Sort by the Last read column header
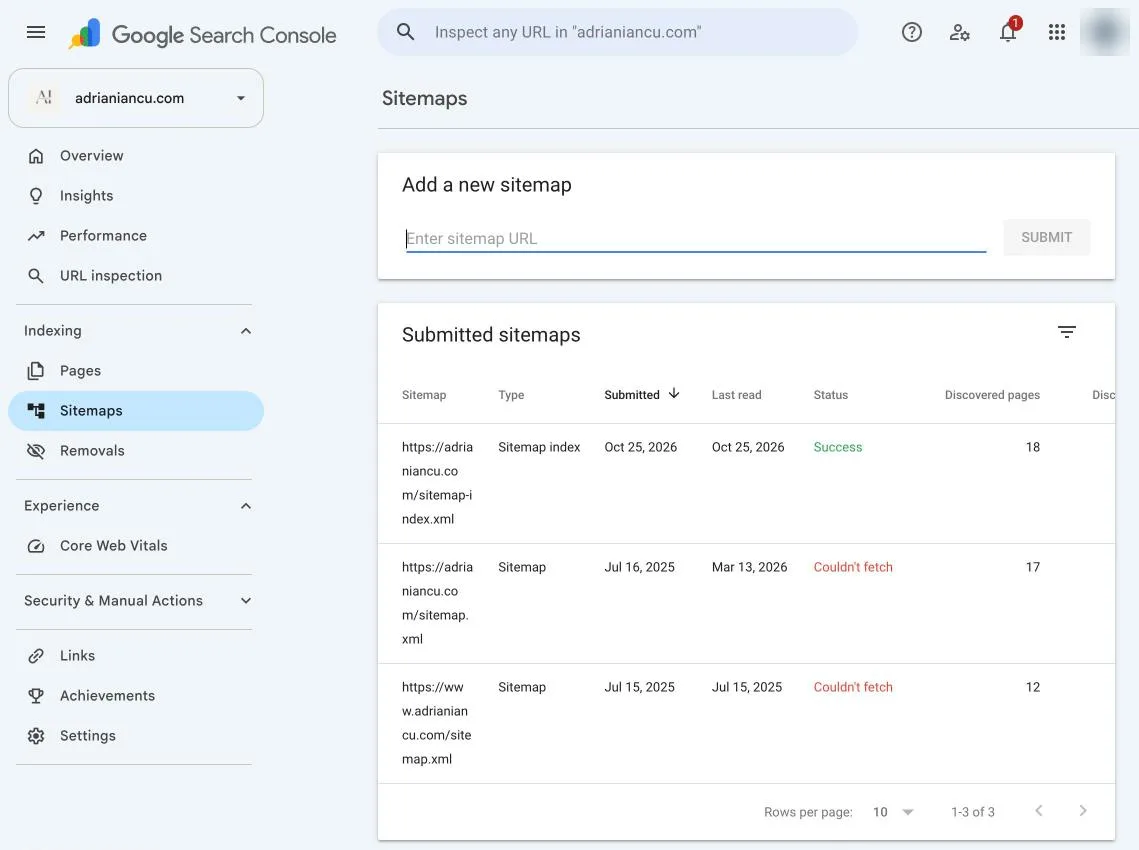The width and height of the screenshot is (1139, 850). [737, 394]
